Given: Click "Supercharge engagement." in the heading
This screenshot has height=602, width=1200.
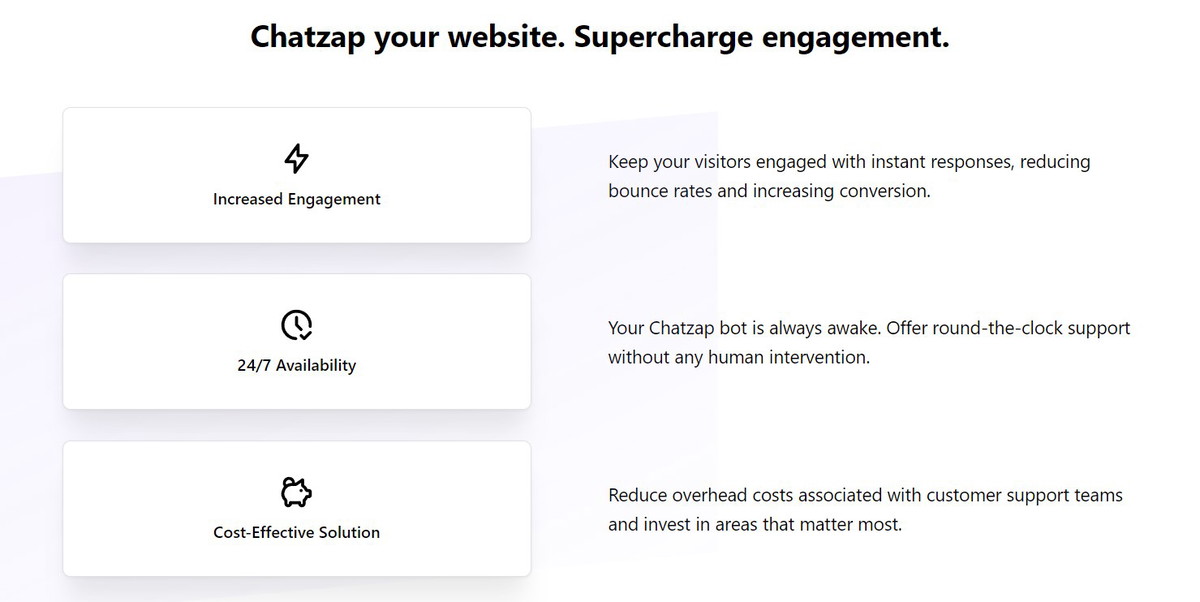Looking at the screenshot, I should pos(761,37).
